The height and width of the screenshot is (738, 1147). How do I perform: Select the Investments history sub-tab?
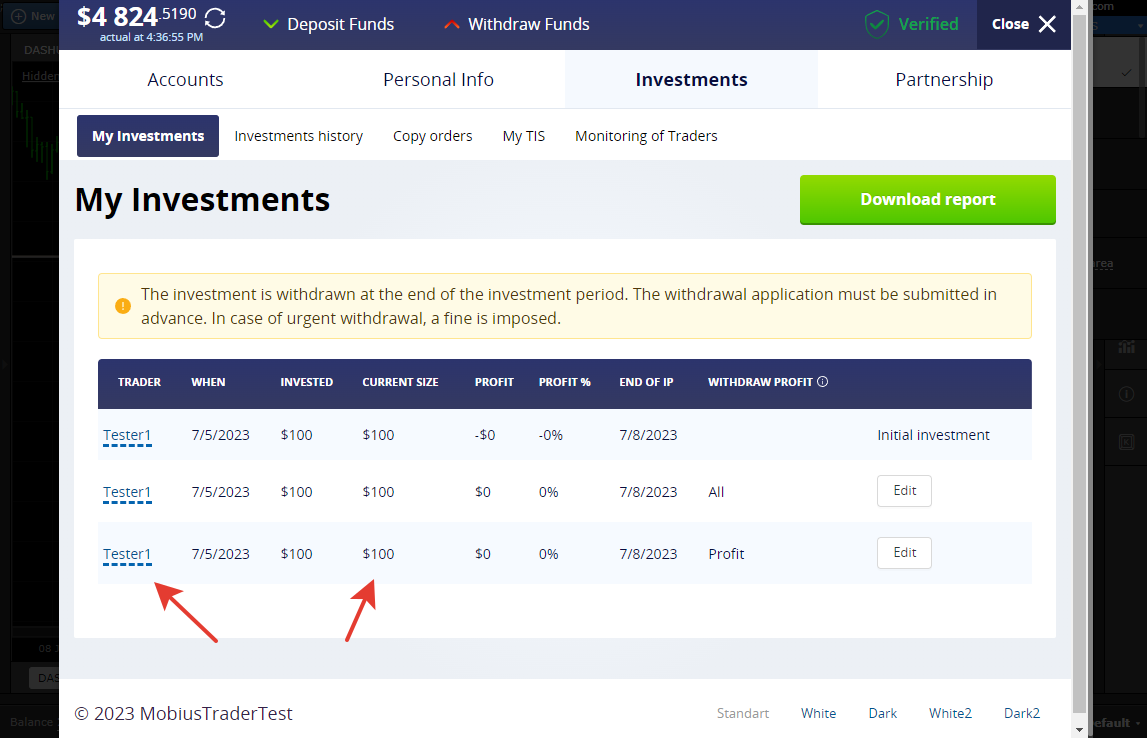click(298, 136)
